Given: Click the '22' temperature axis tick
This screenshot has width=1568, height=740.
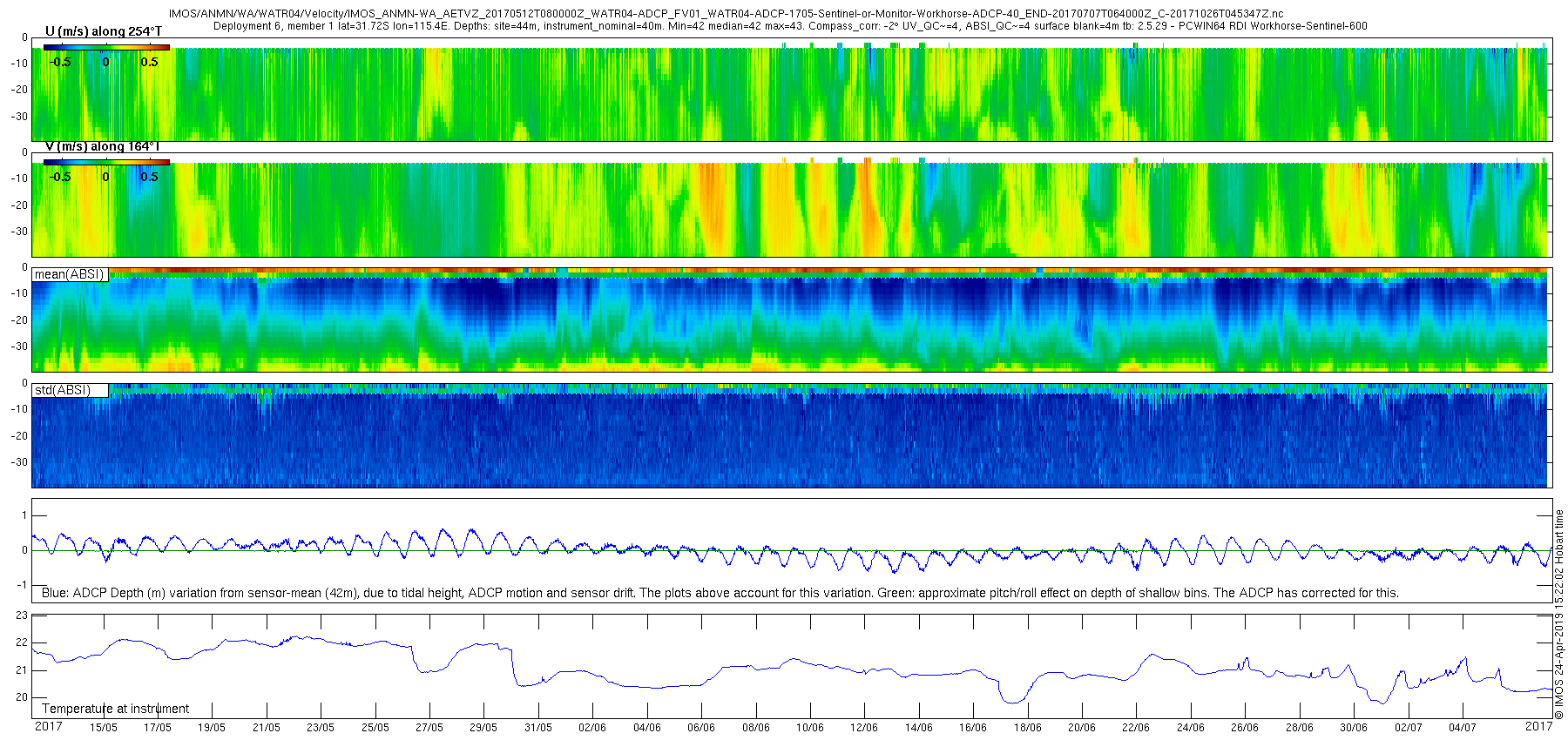Looking at the screenshot, I should [x=22, y=642].
